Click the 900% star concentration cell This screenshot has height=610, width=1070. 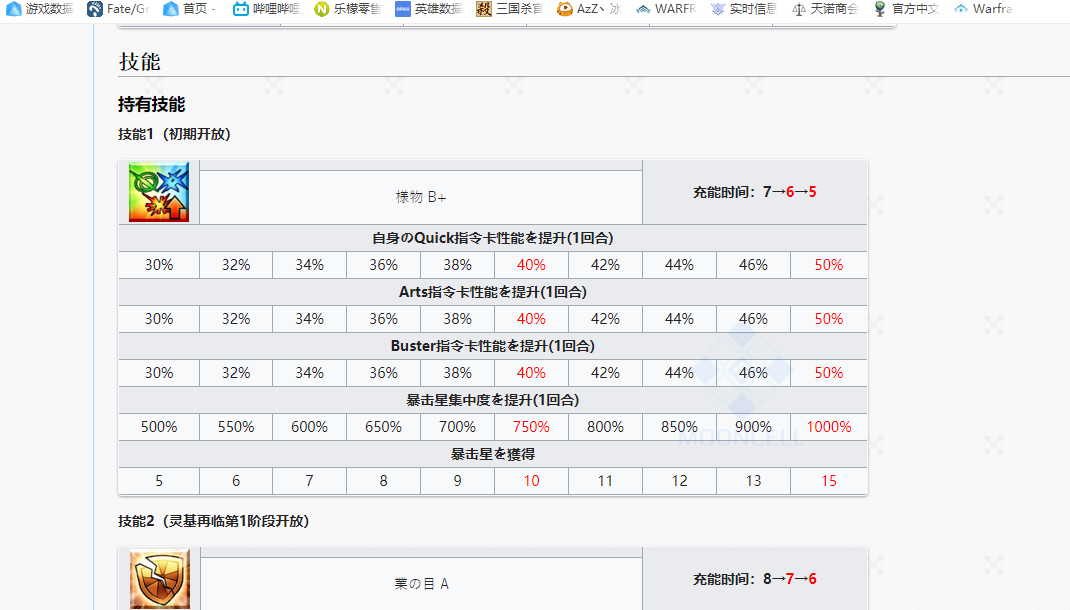tap(753, 426)
